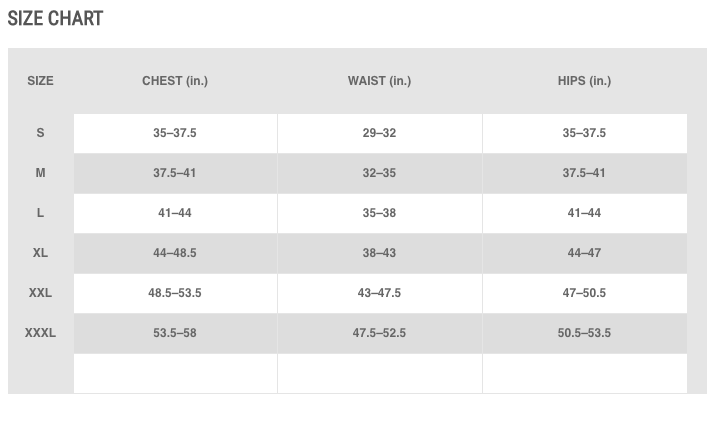Click the HIPS (in.) column header
Image resolution: width=717 pixels, height=427 pixels.
[x=584, y=81]
